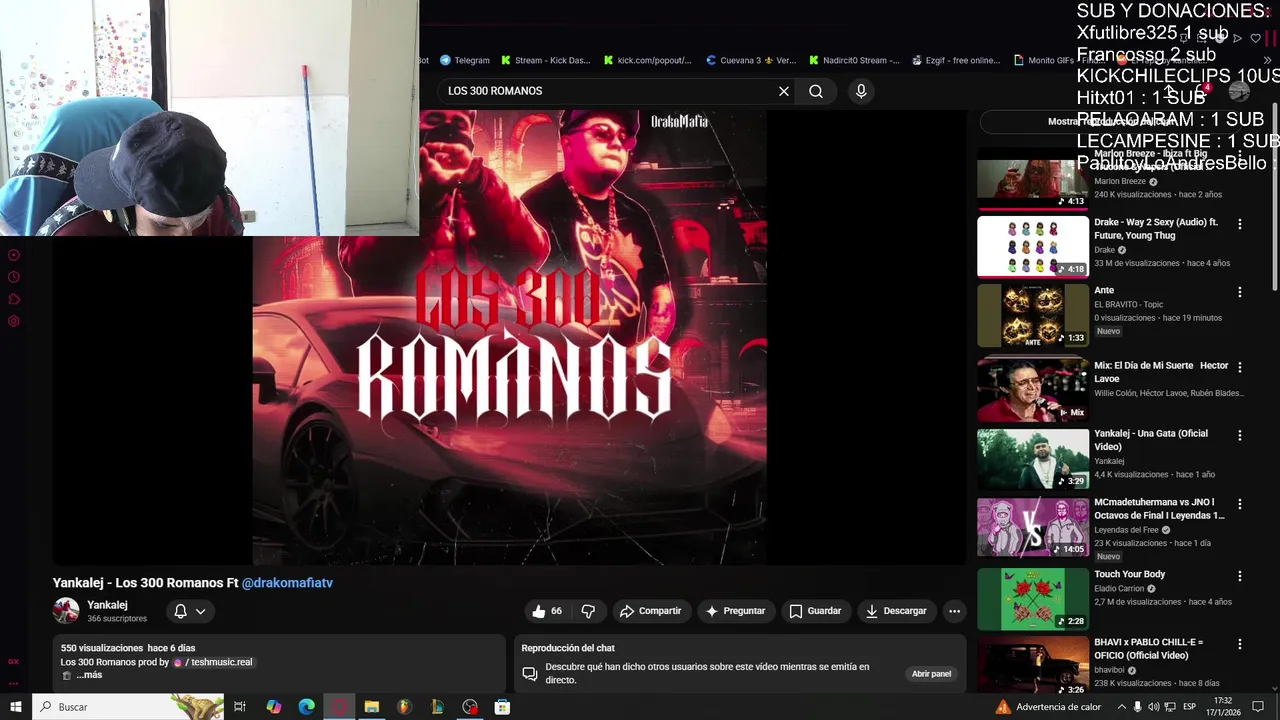Open League of Legends taskbar icon
Viewport: 1280px width, 720px height.
[437, 707]
